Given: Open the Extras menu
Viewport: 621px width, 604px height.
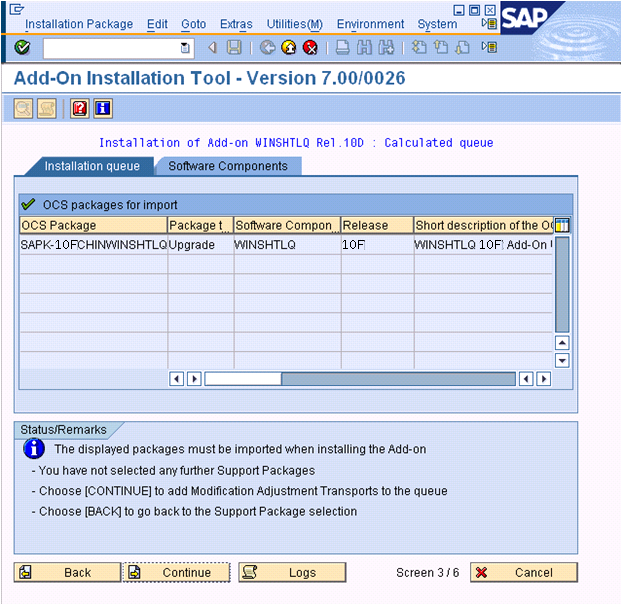Looking at the screenshot, I should [236, 24].
